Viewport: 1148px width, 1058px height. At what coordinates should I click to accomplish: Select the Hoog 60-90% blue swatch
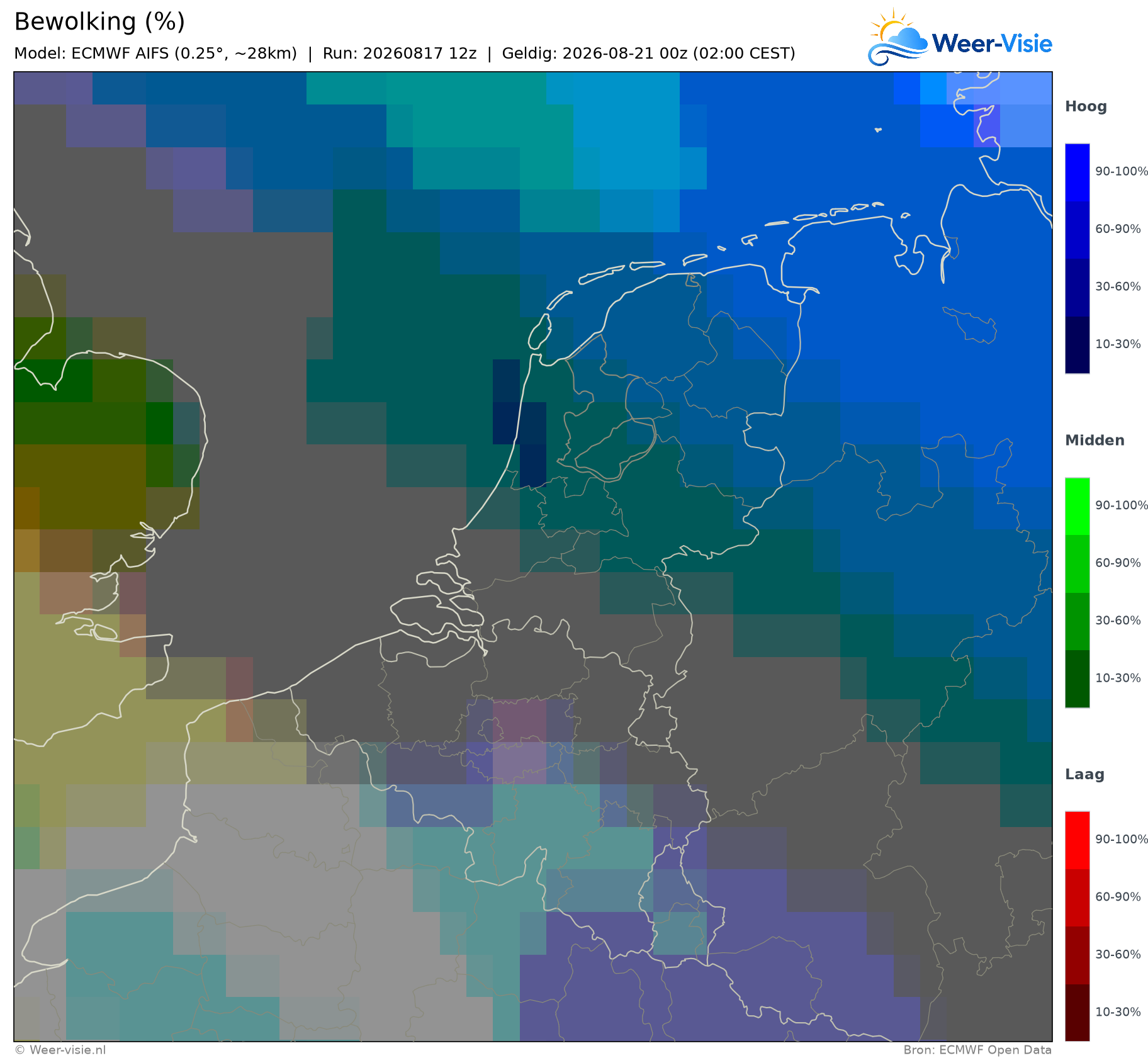(1077, 230)
